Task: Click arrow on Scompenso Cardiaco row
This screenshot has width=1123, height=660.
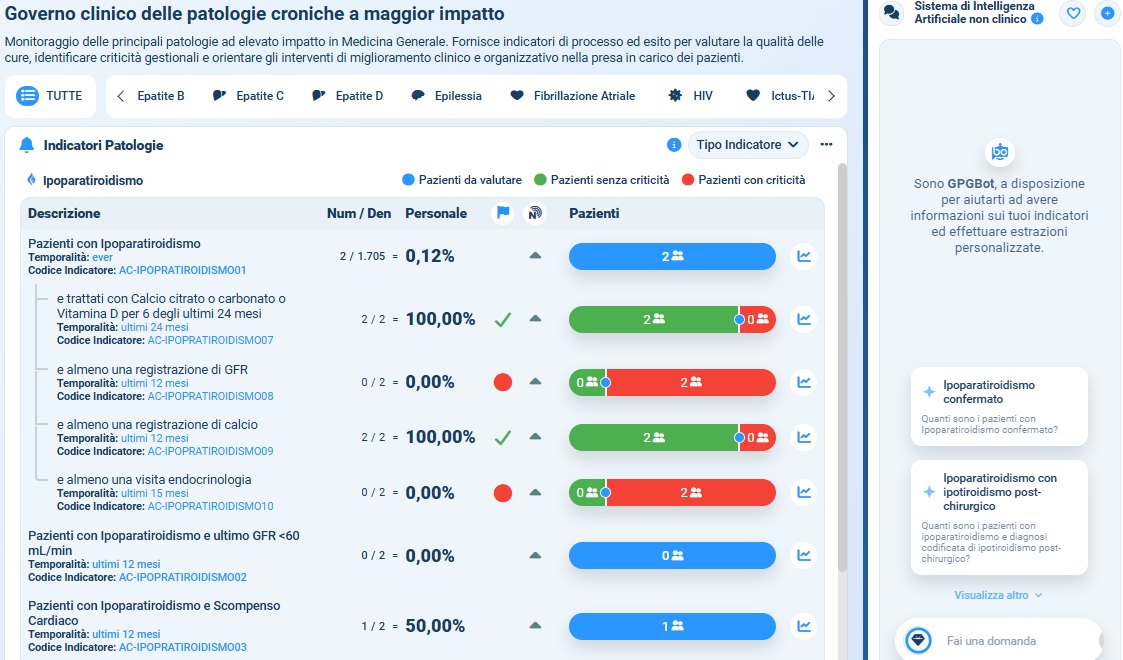Action: click(535, 625)
